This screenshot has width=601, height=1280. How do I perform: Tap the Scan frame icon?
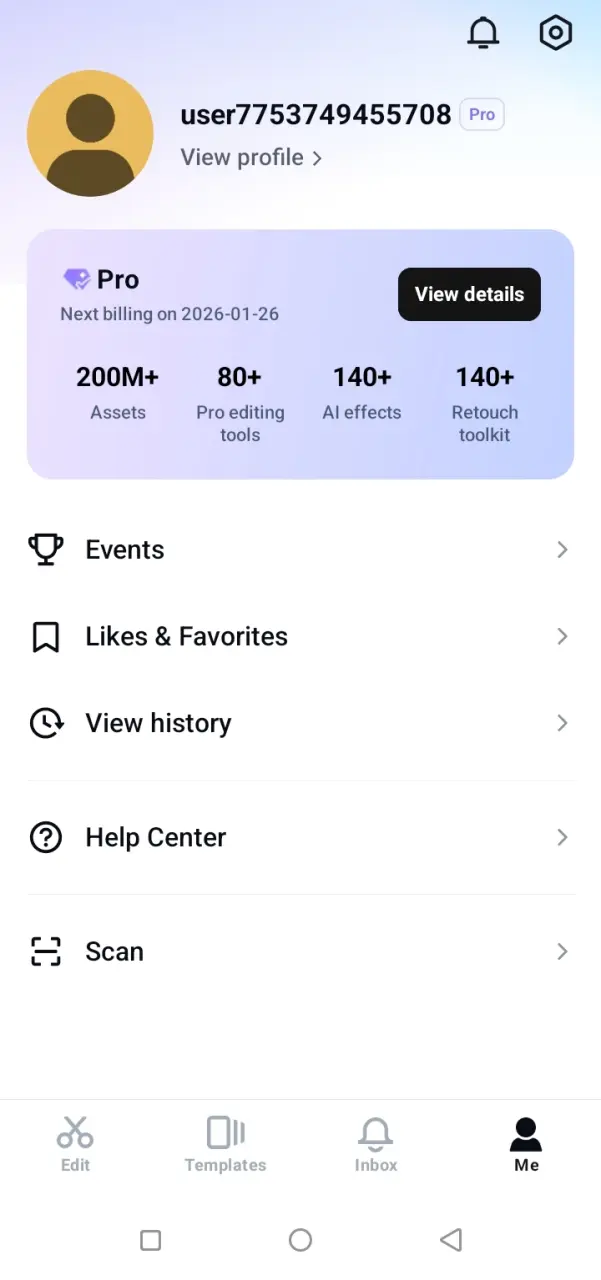tap(46, 951)
